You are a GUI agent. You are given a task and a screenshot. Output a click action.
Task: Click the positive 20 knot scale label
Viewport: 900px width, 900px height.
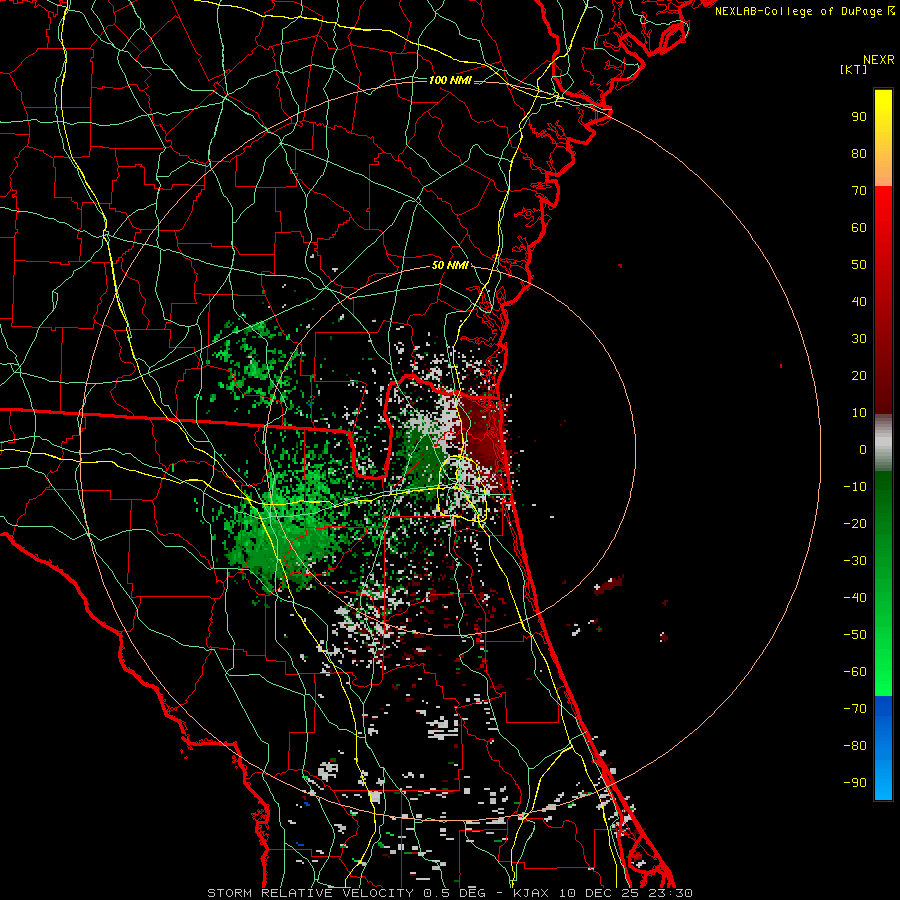(859, 375)
